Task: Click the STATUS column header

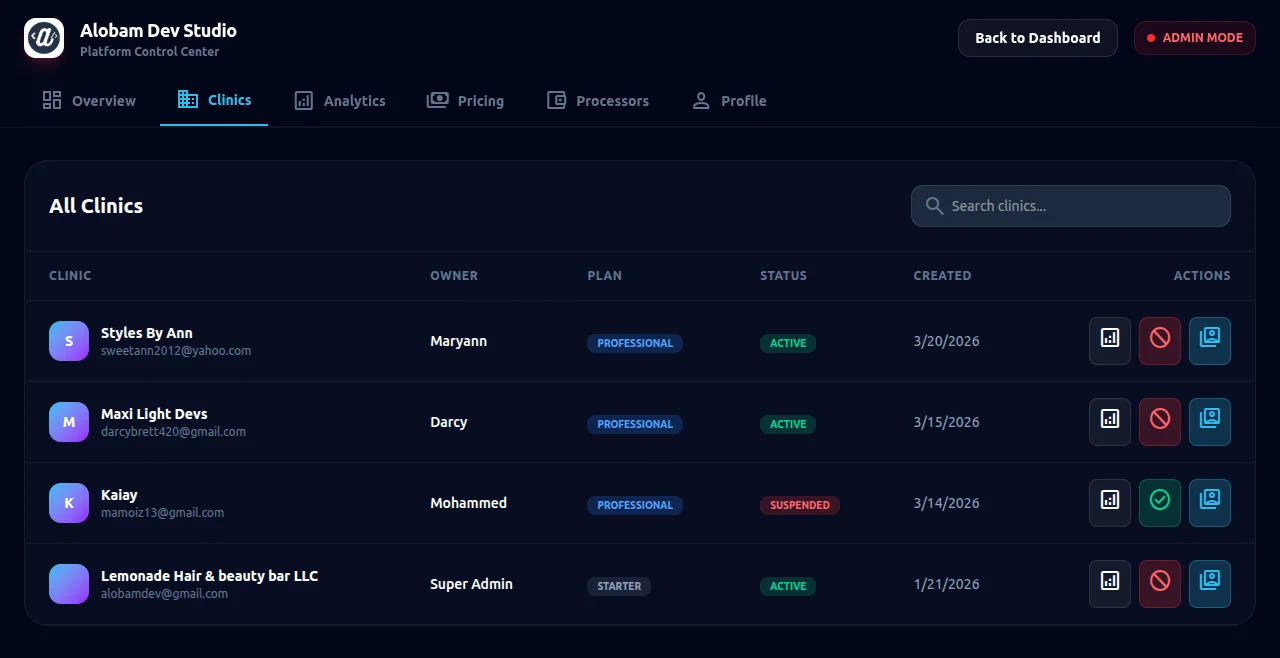Action: (783, 276)
